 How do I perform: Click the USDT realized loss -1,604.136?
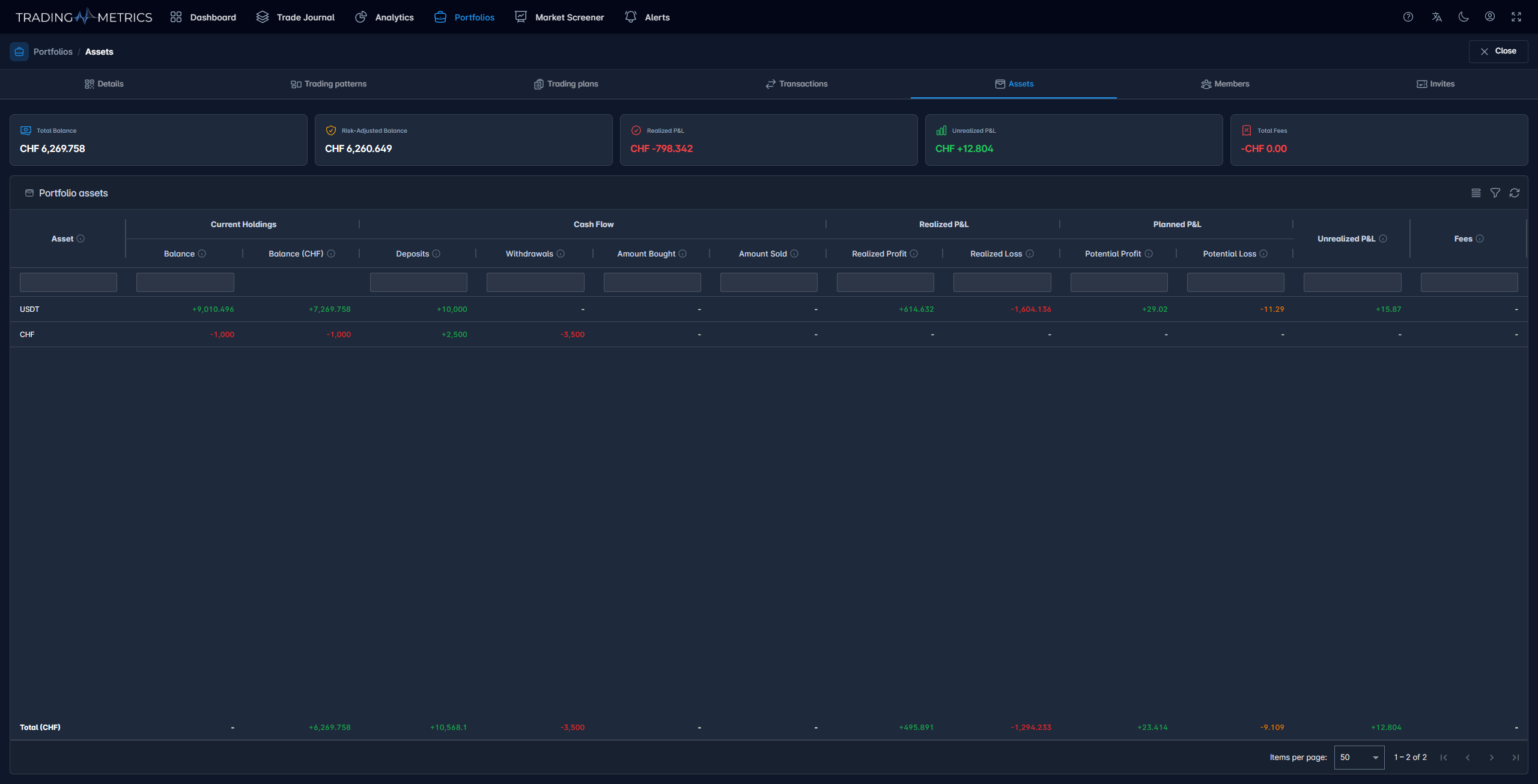1031,309
